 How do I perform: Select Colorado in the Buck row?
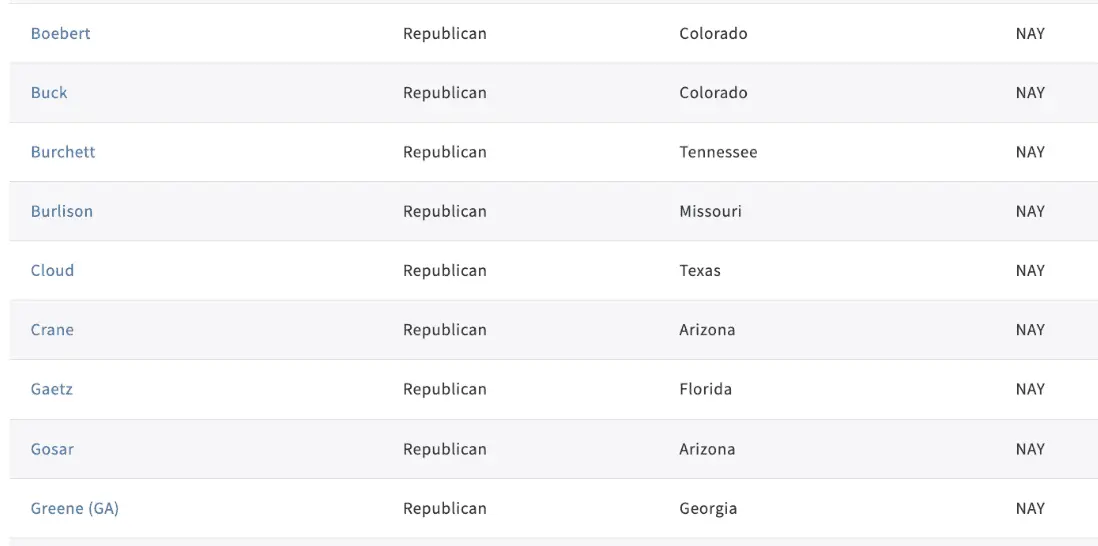[x=713, y=93]
